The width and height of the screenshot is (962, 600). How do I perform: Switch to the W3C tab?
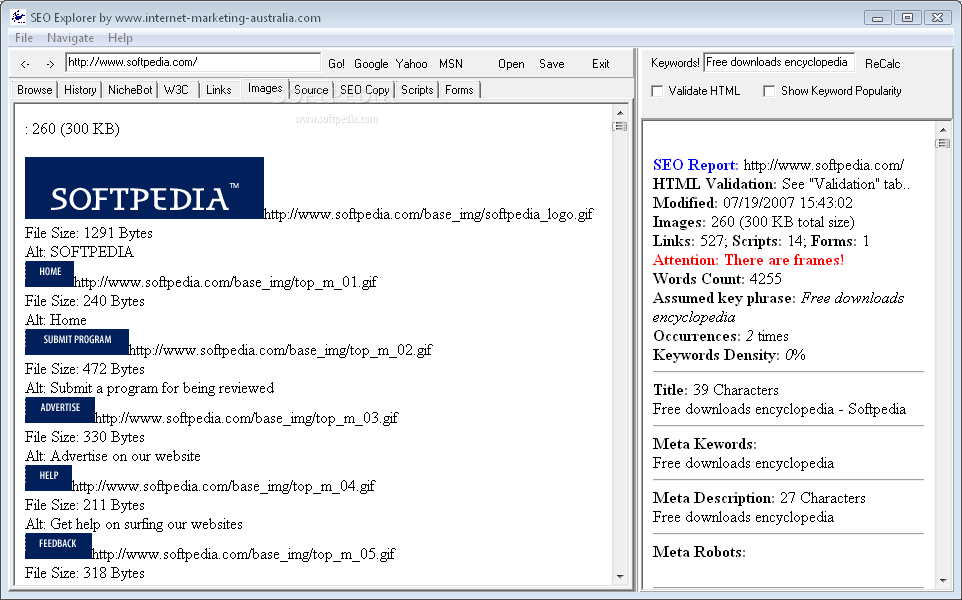pos(177,90)
